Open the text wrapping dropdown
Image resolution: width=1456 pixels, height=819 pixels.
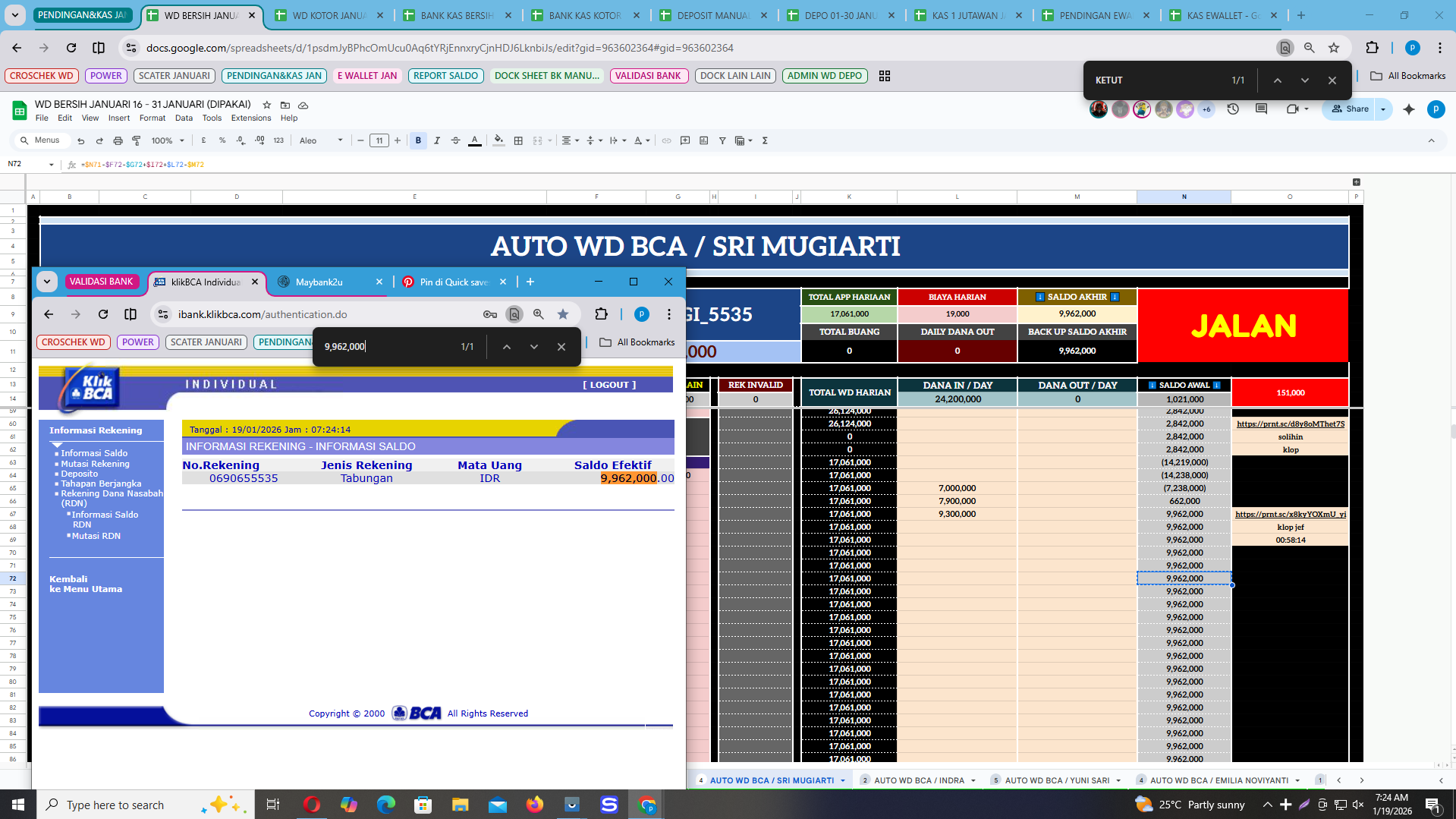pyautogui.click(x=618, y=140)
